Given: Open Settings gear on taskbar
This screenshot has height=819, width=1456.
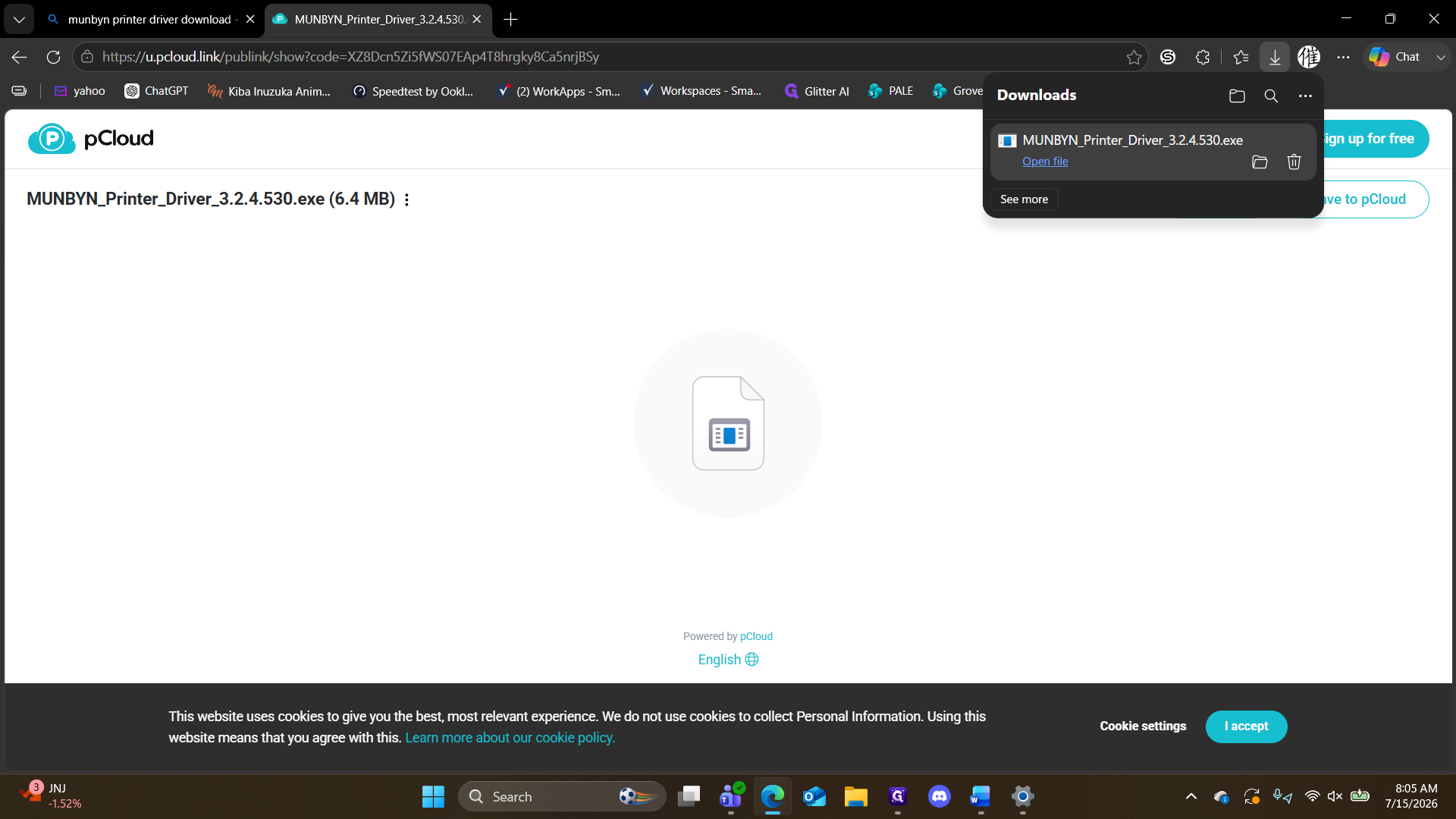Looking at the screenshot, I should pyautogui.click(x=1023, y=796).
